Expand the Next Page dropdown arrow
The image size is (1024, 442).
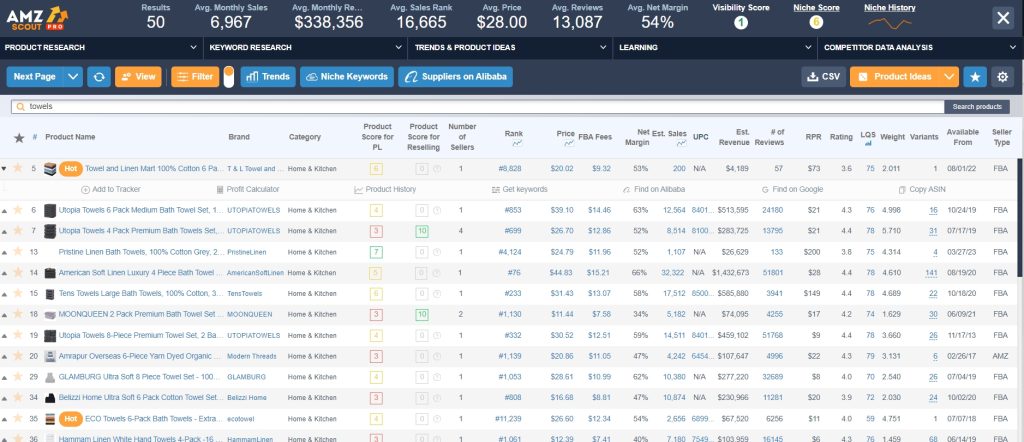(74, 76)
